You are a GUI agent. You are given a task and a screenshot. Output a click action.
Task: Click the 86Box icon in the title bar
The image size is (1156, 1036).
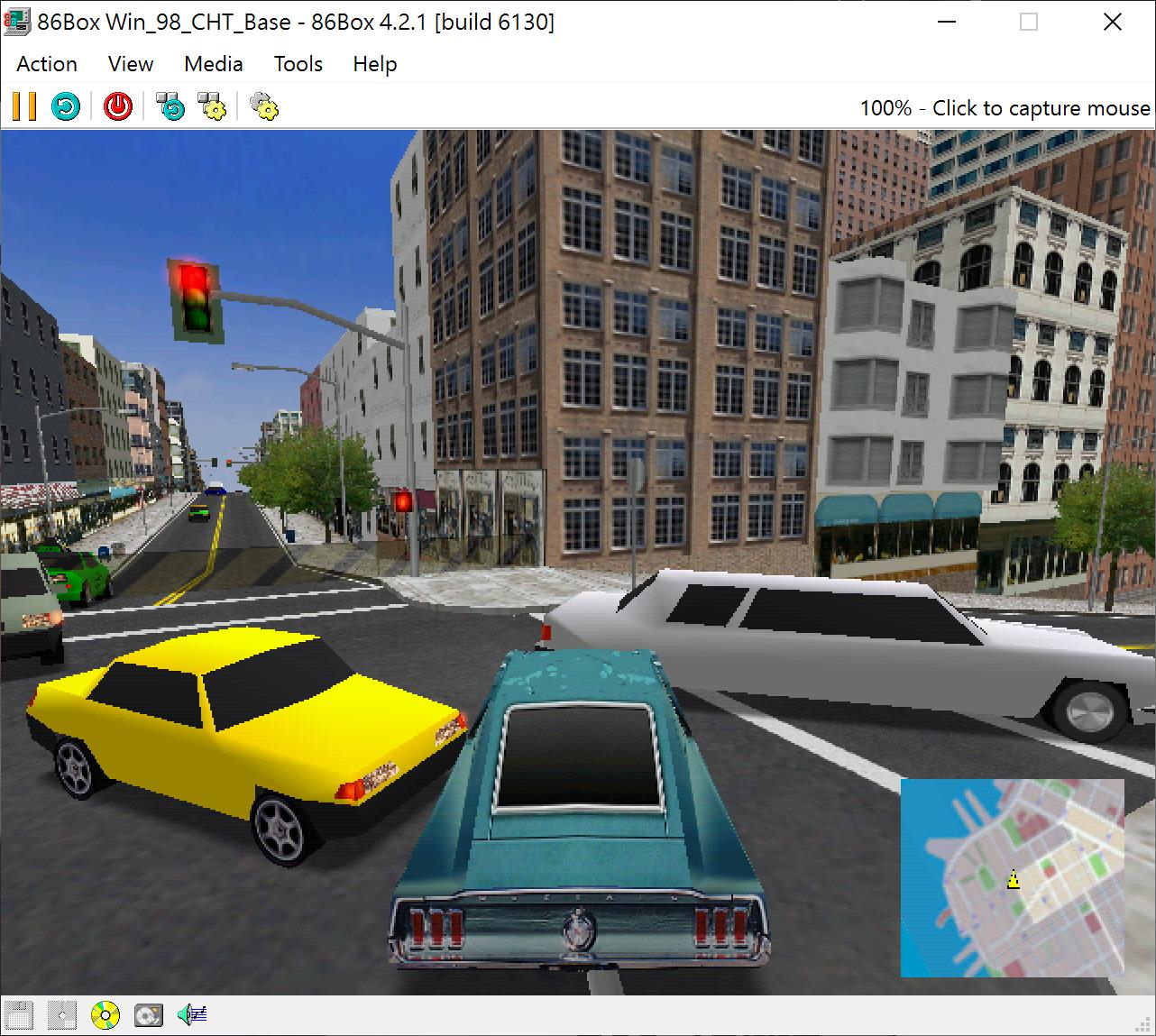click(x=15, y=22)
